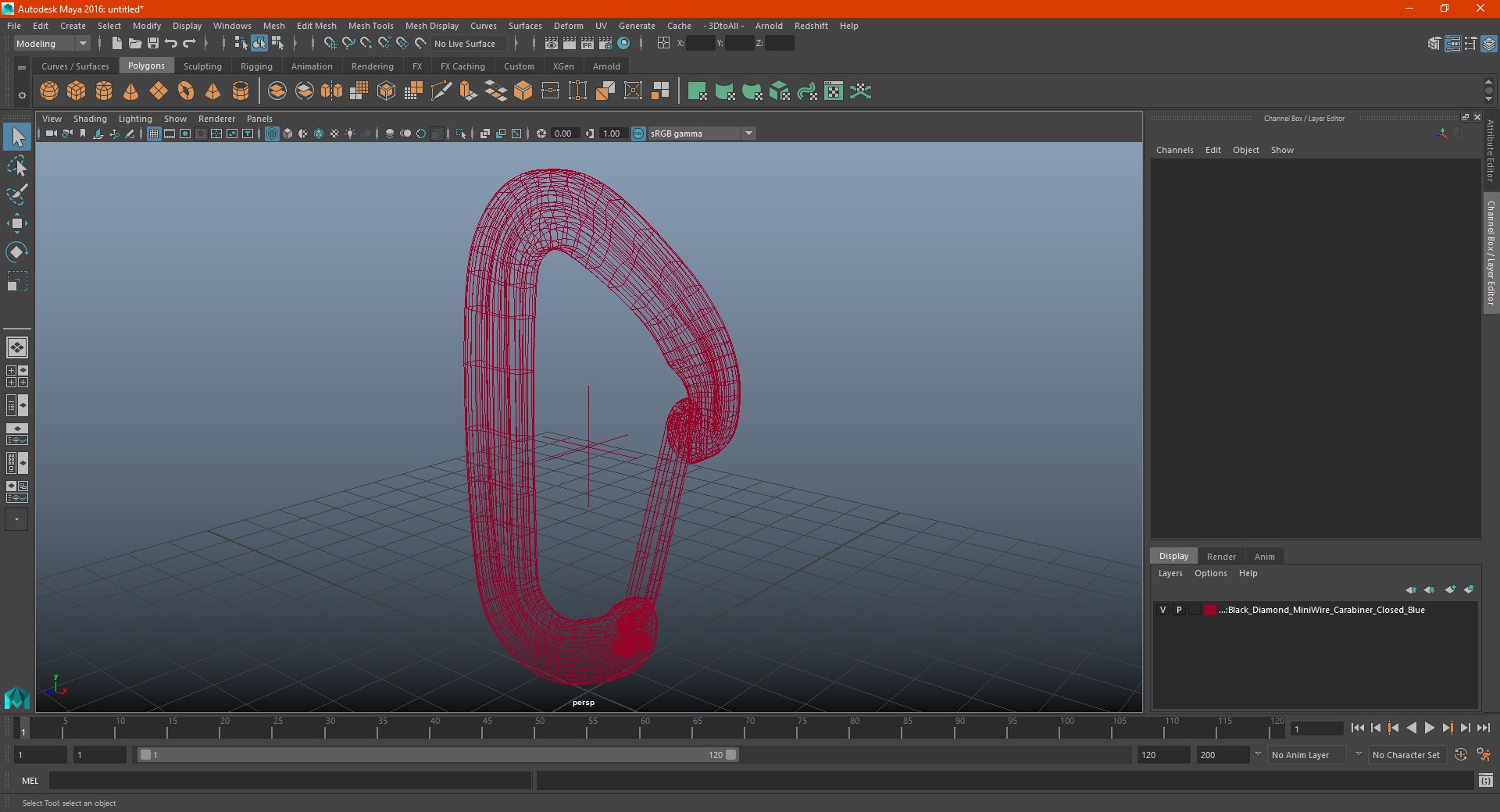Click the Black_Diamond layer color swatch

[1210, 610]
